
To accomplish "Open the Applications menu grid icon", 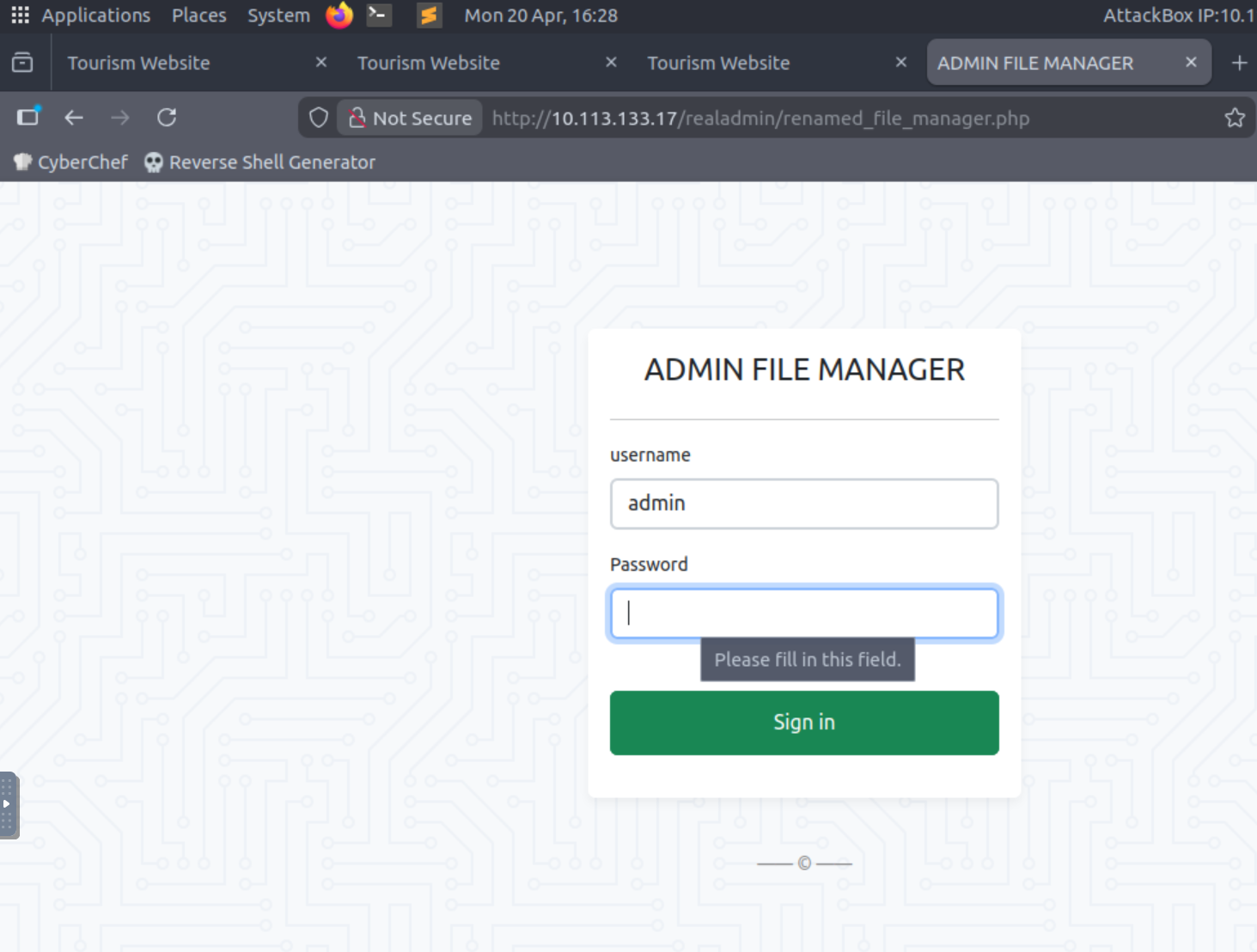I will click(21, 15).
